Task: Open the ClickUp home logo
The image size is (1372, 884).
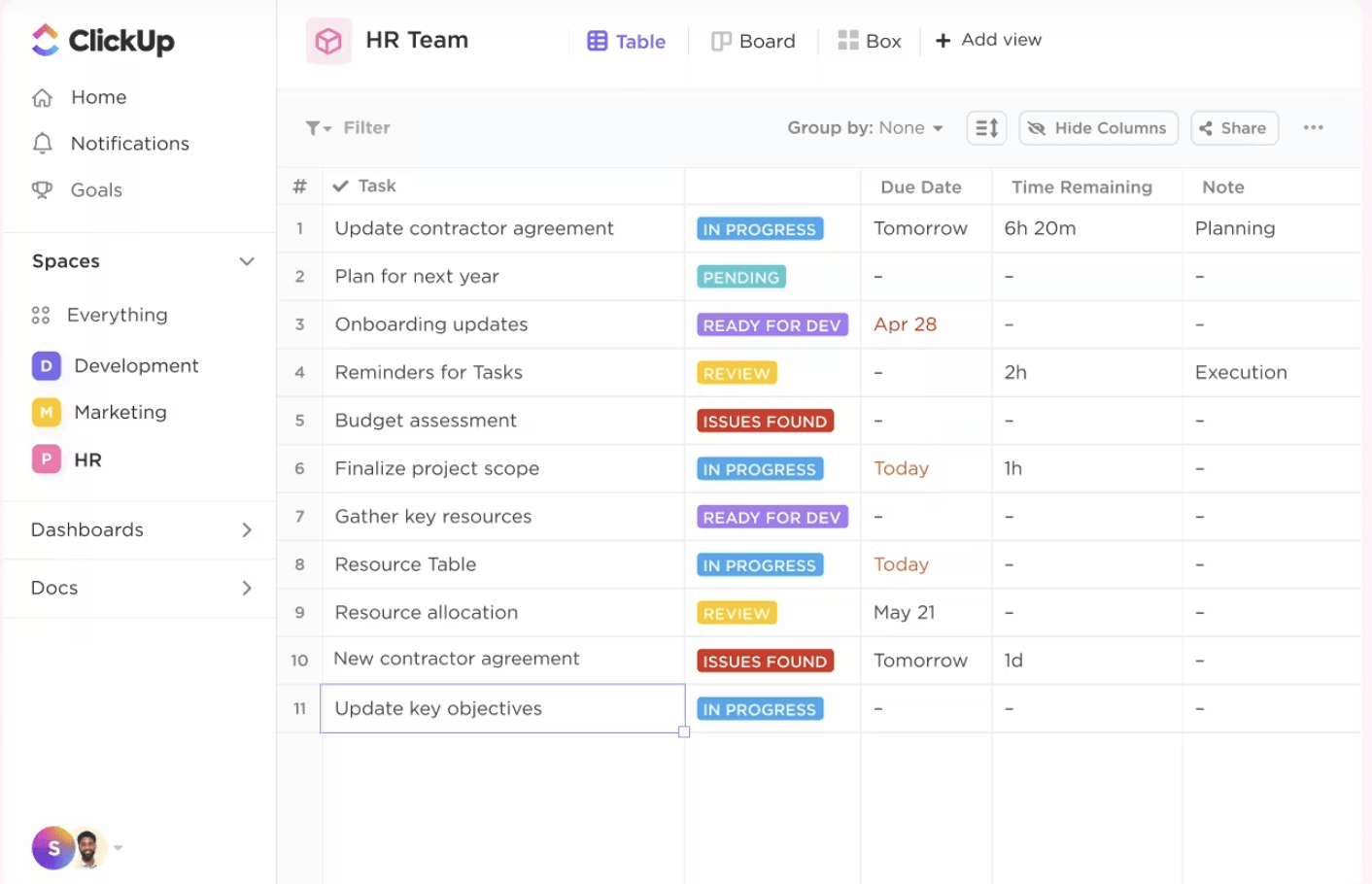Action: (x=102, y=41)
